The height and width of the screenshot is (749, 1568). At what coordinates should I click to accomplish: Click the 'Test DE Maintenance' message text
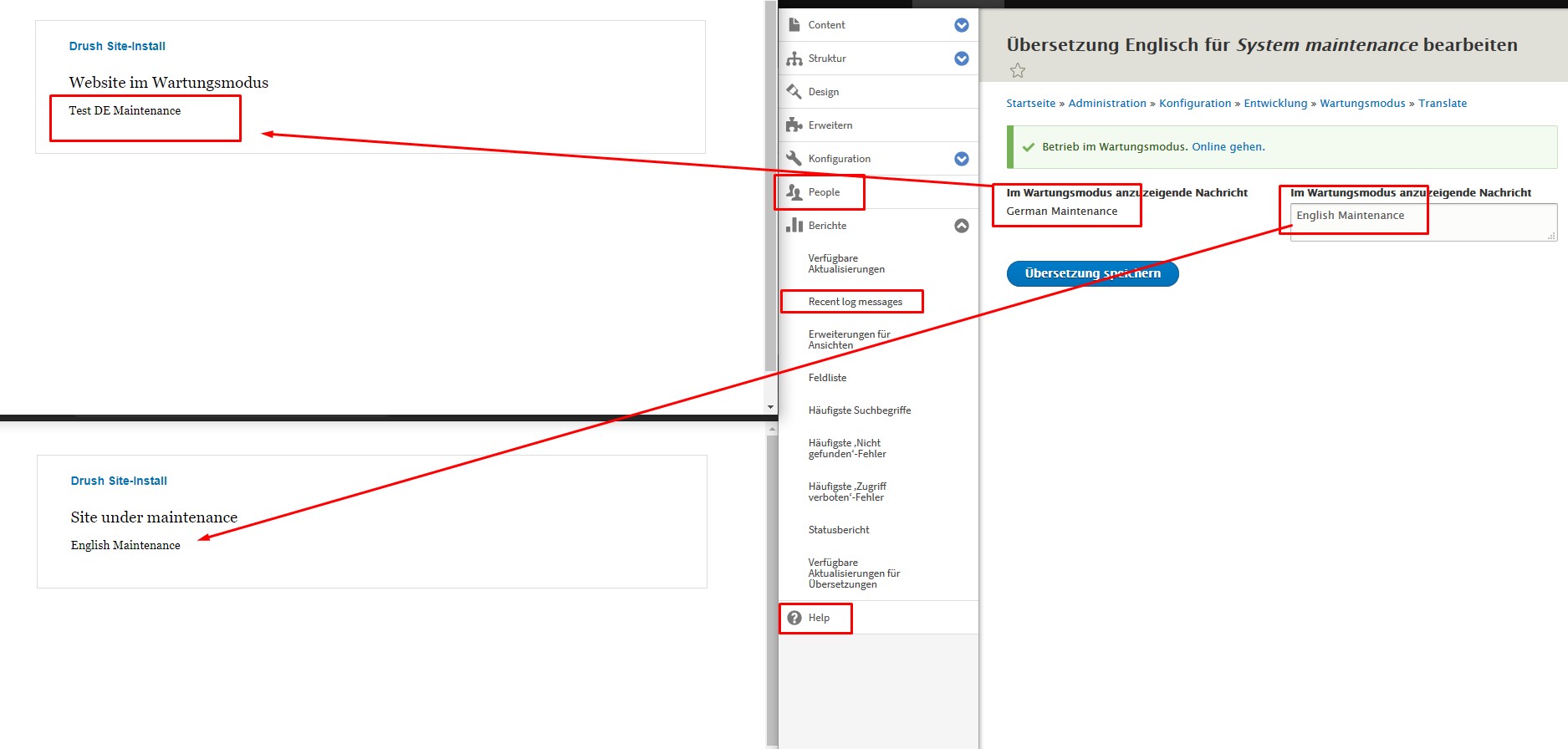[x=125, y=110]
